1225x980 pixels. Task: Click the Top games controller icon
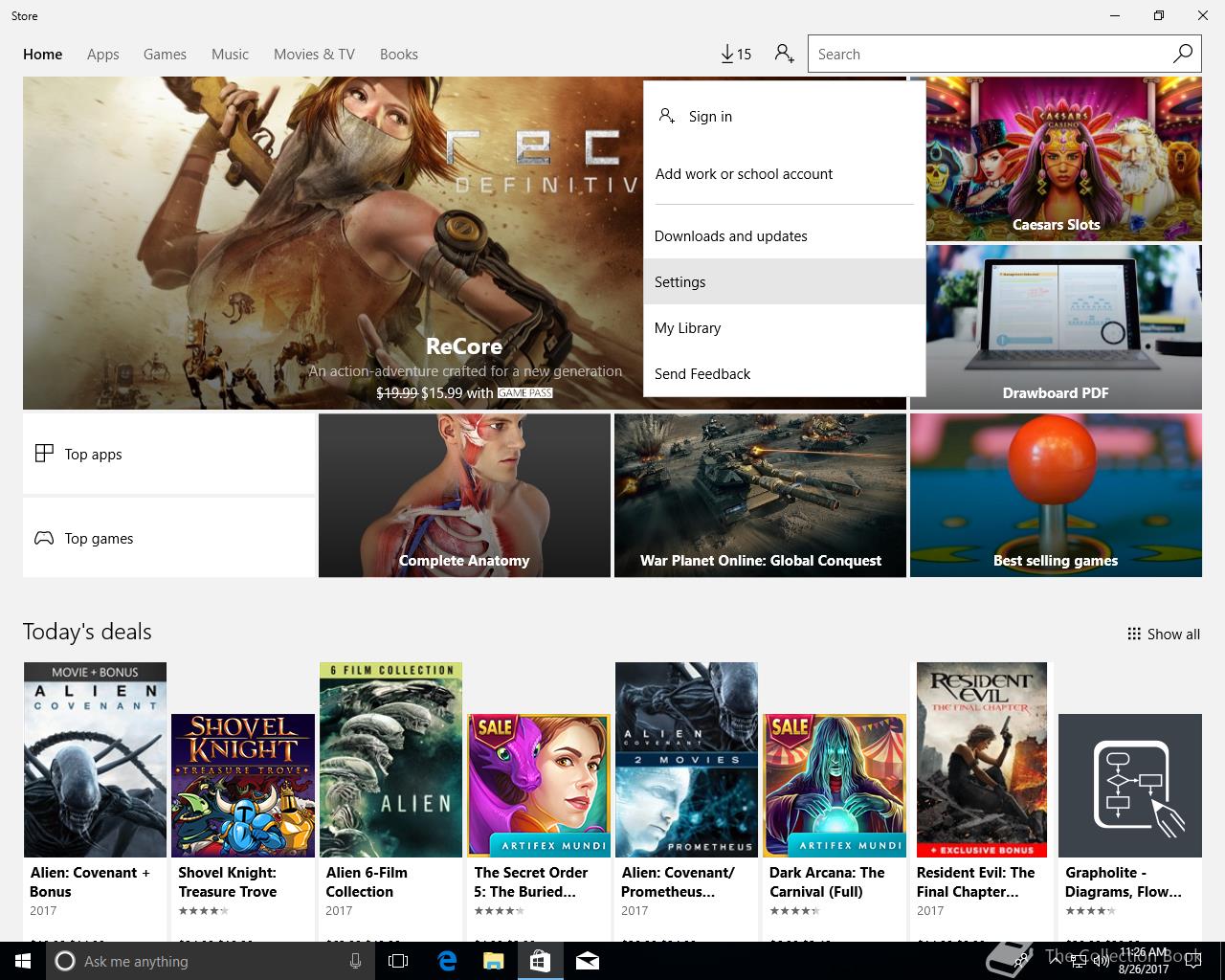pos(44,538)
